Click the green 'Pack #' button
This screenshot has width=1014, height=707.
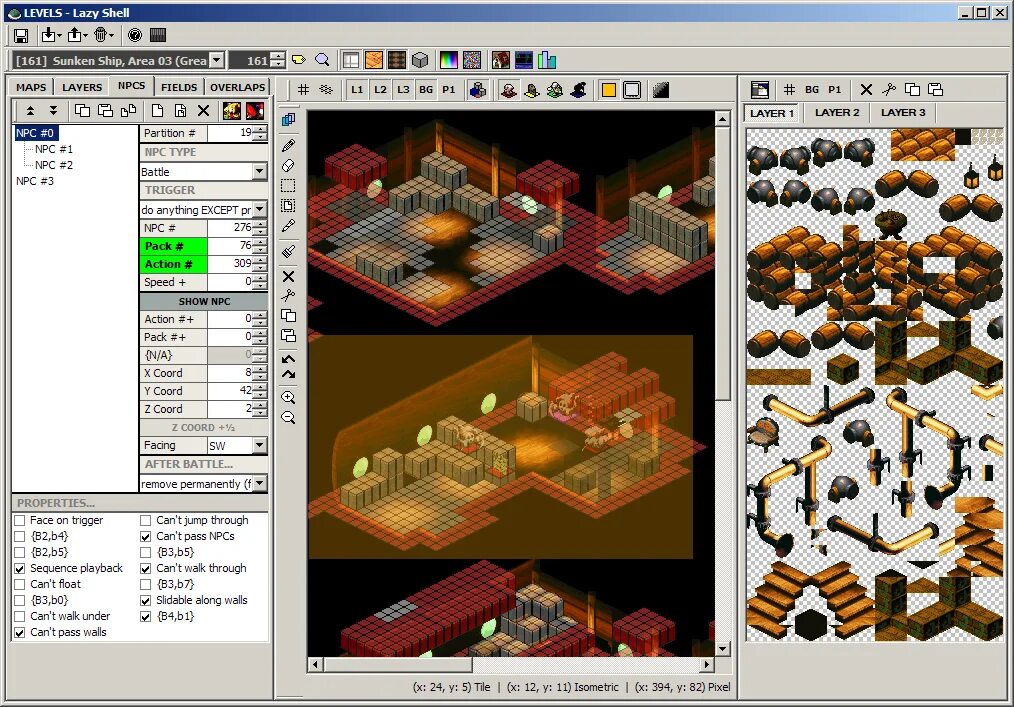click(173, 246)
